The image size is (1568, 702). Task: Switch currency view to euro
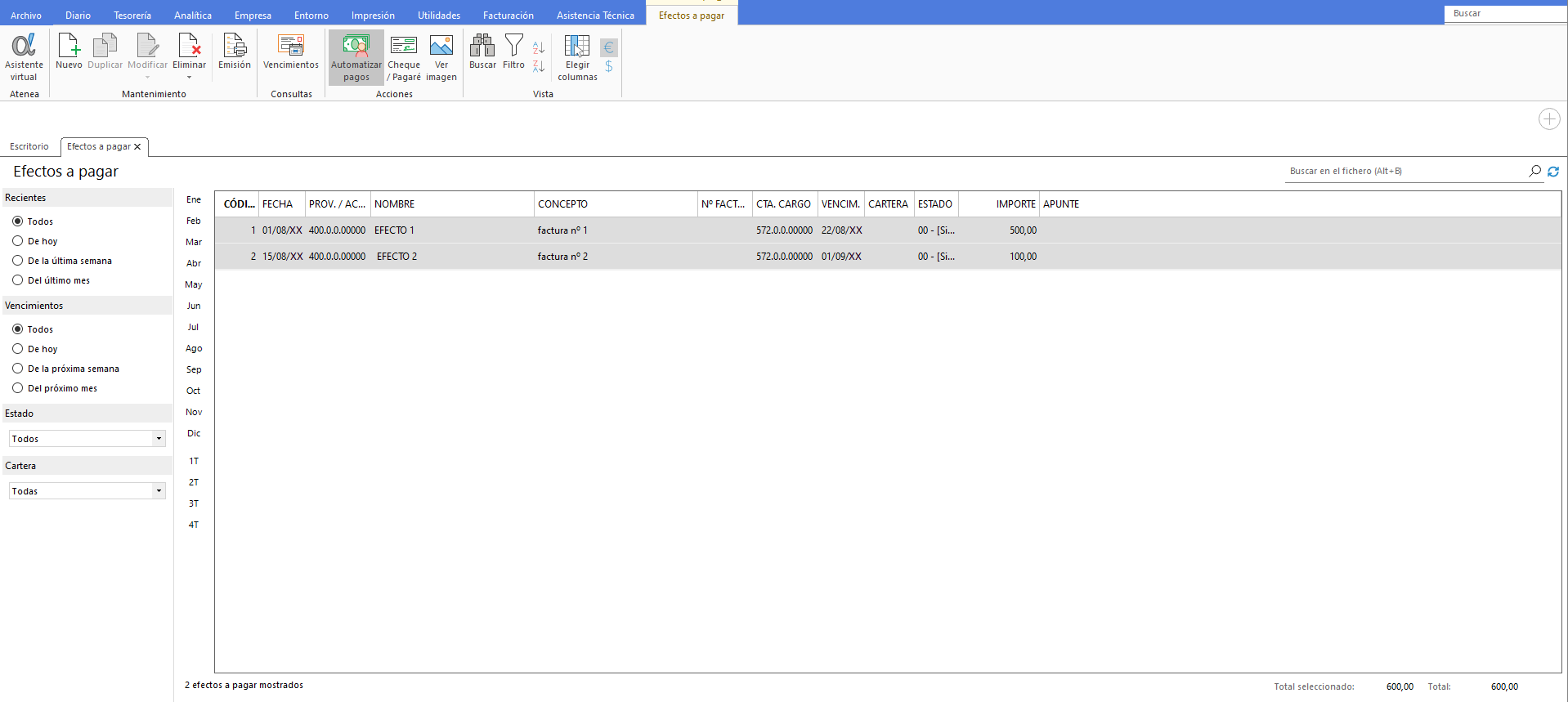tap(608, 47)
